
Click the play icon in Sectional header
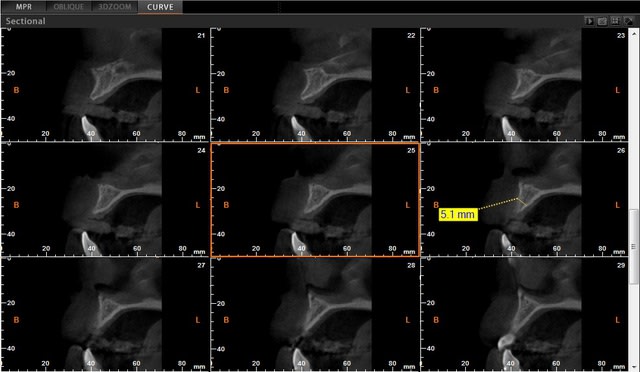click(x=589, y=21)
